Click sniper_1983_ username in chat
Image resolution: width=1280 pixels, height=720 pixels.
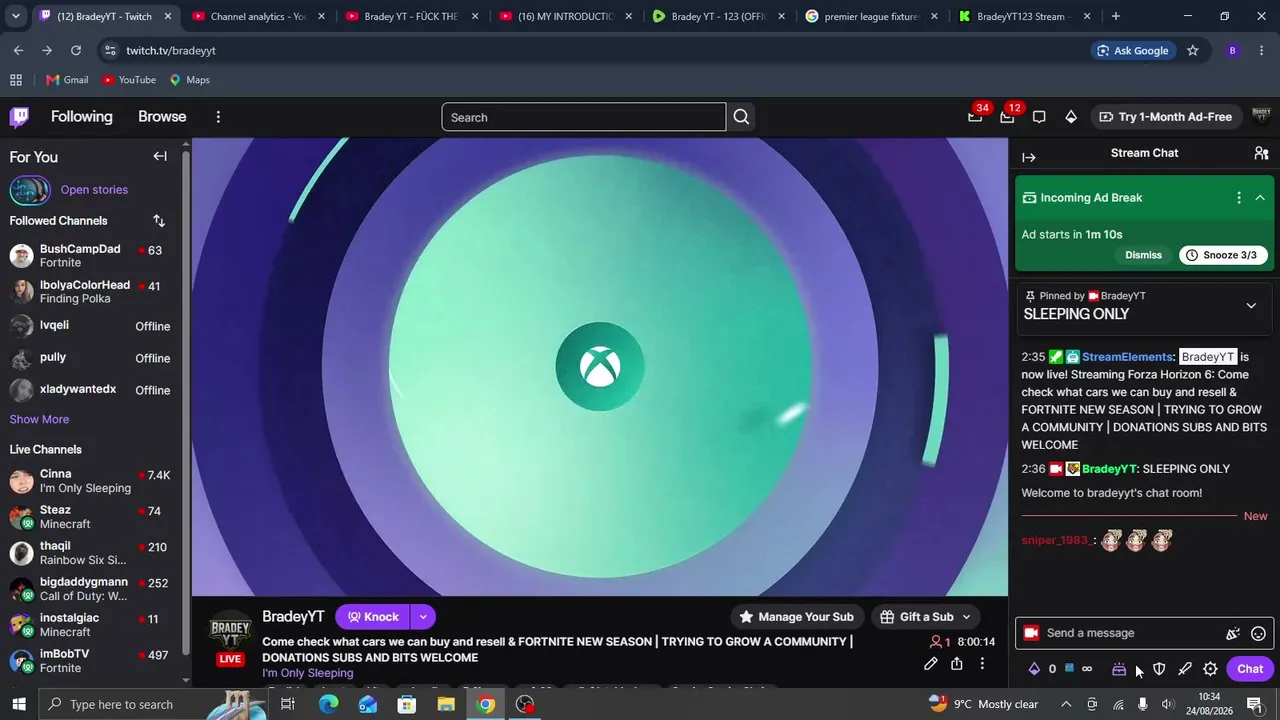tap(1055, 541)
